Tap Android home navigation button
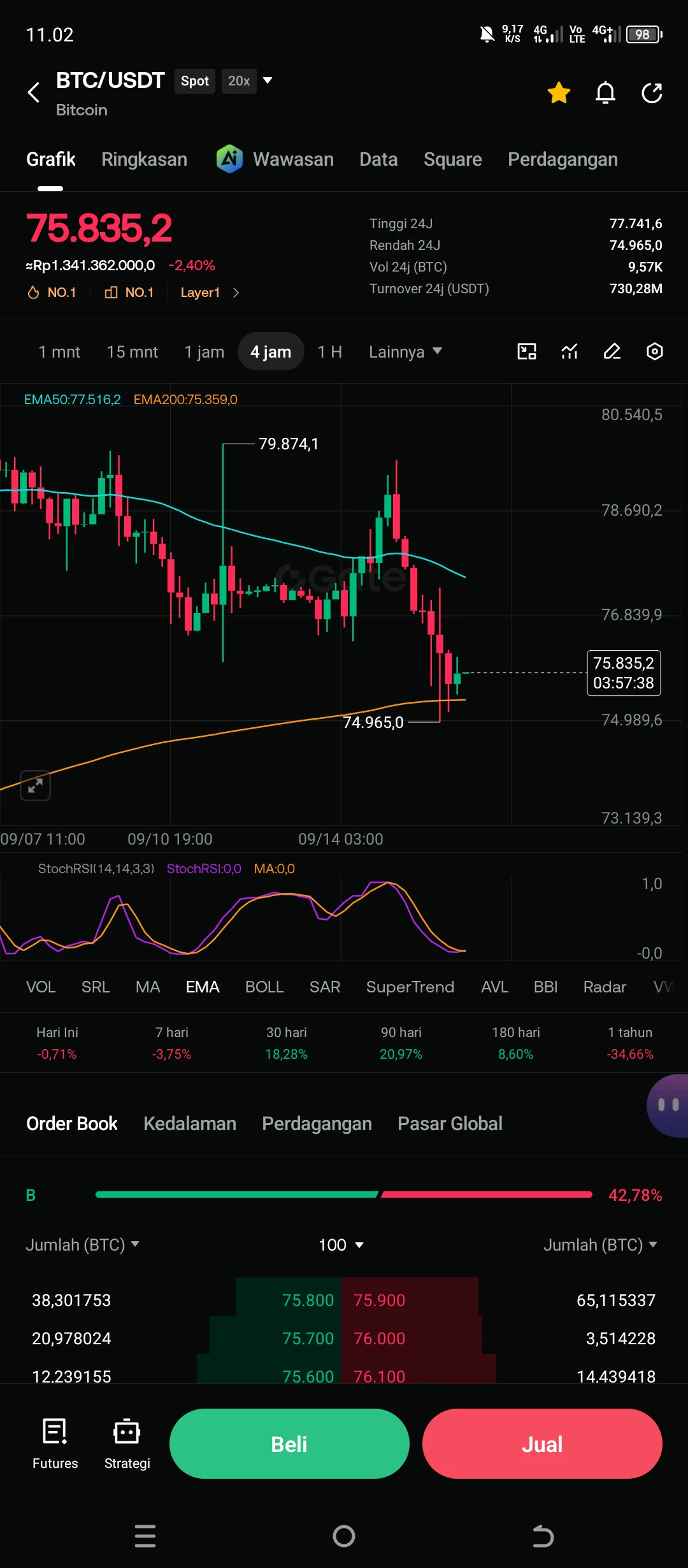 point(344,1536)
